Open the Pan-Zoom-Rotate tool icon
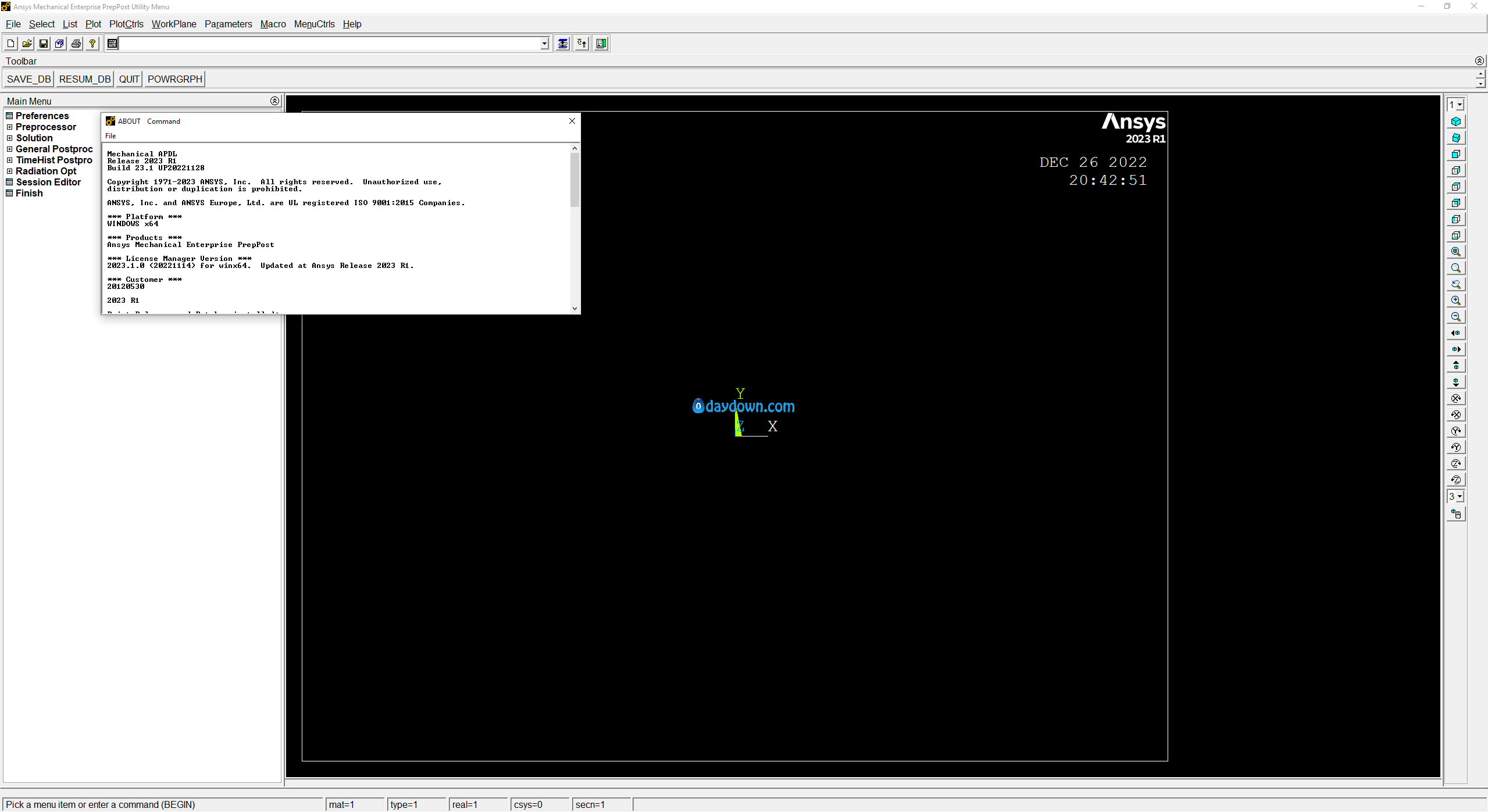The image size is (1488, 812). 59,44
